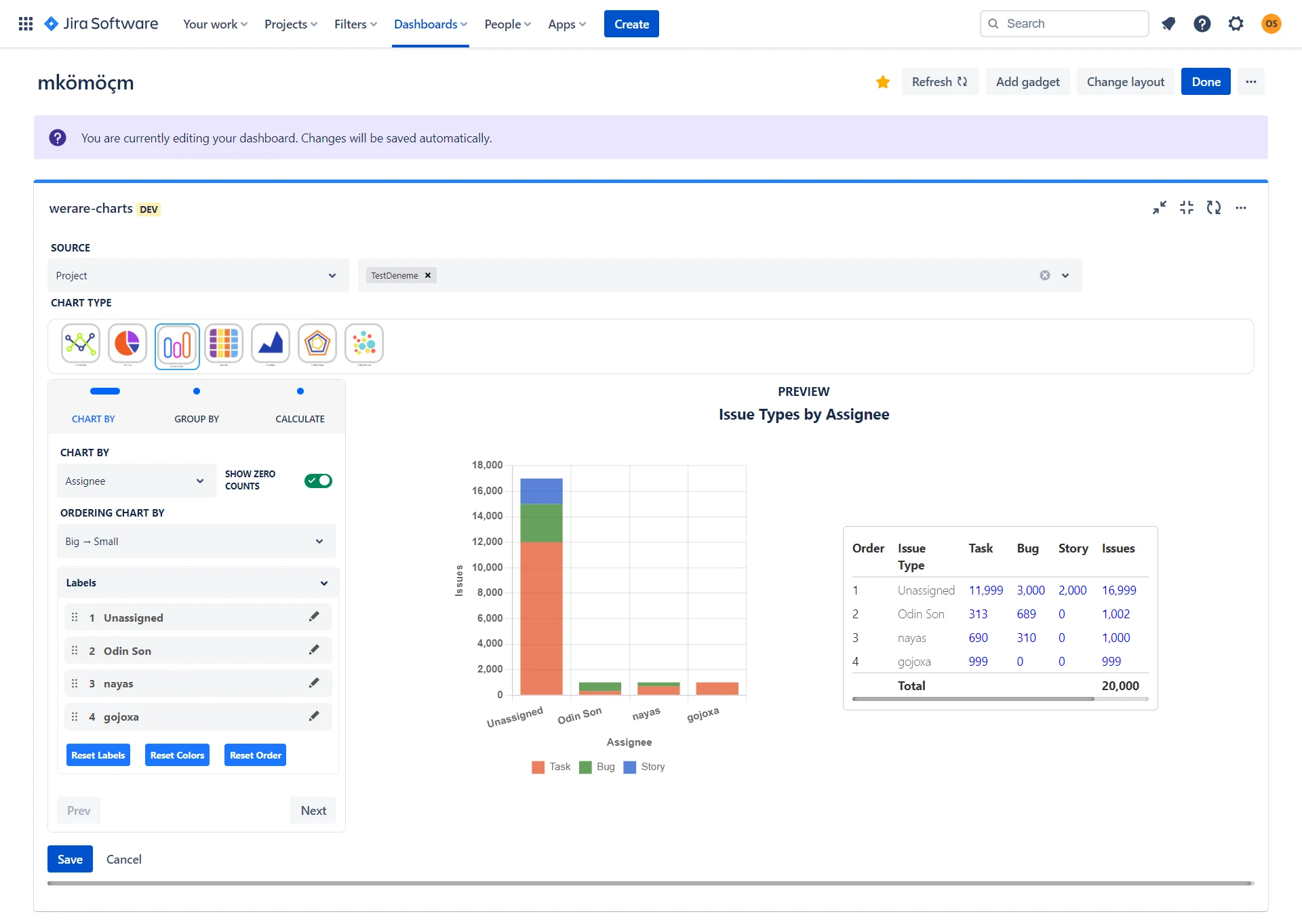Open the Project source dropdown
Screen dimensions: 1302x924
click(x=198, y=275)
